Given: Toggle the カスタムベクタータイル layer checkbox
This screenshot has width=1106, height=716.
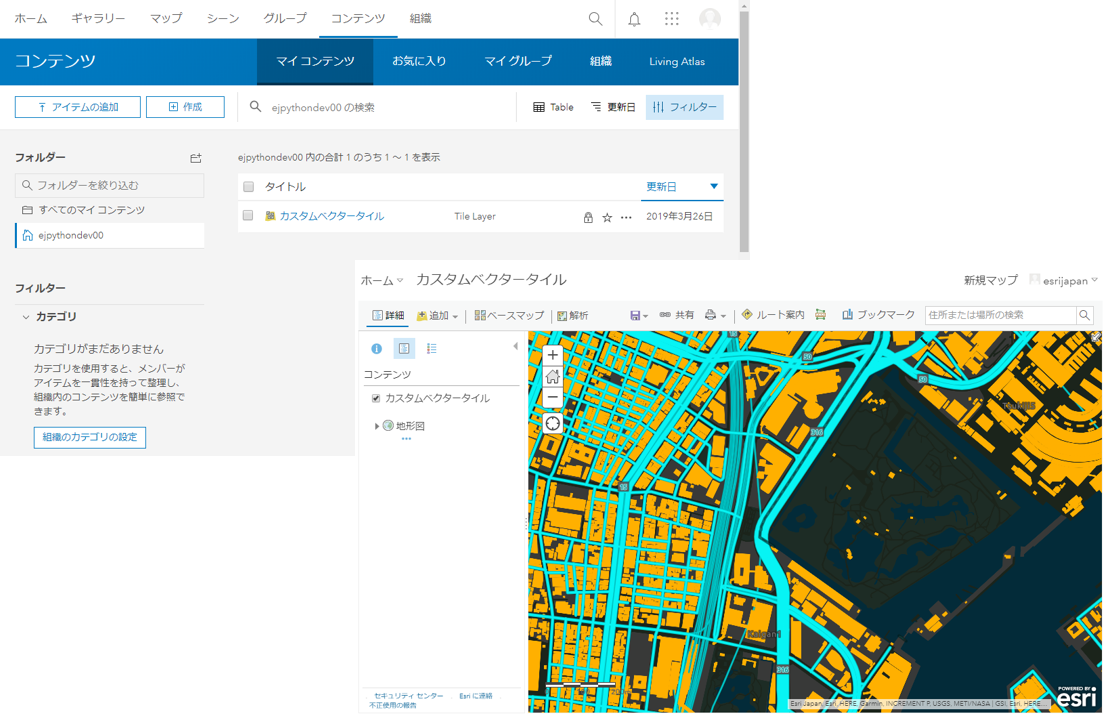Looking at the screenshot, I should point(376,399).
